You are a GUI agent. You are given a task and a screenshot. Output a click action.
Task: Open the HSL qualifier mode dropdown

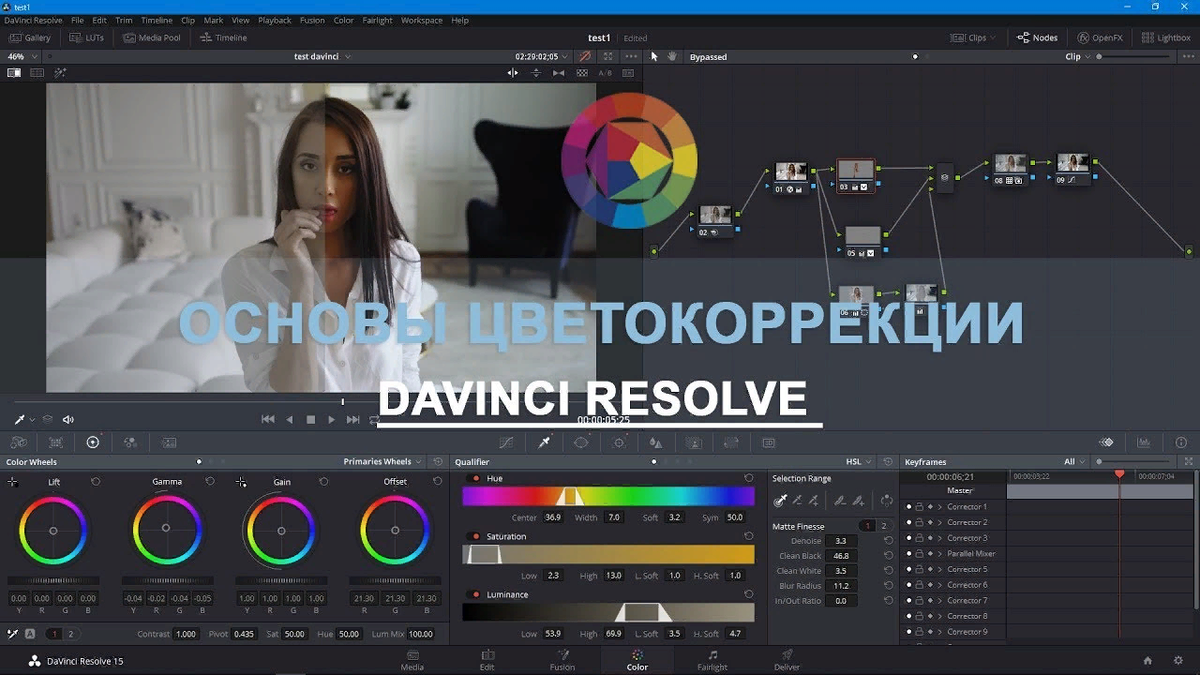tap(859, 462)
